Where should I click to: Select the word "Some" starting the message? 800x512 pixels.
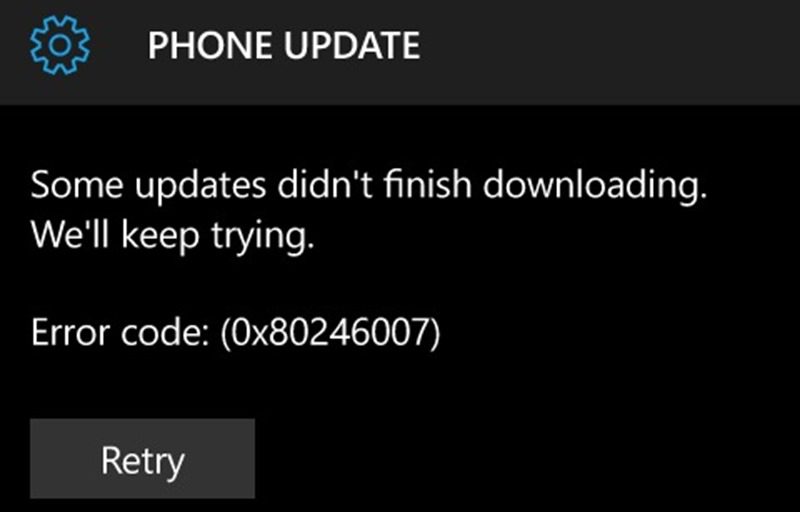77,185
